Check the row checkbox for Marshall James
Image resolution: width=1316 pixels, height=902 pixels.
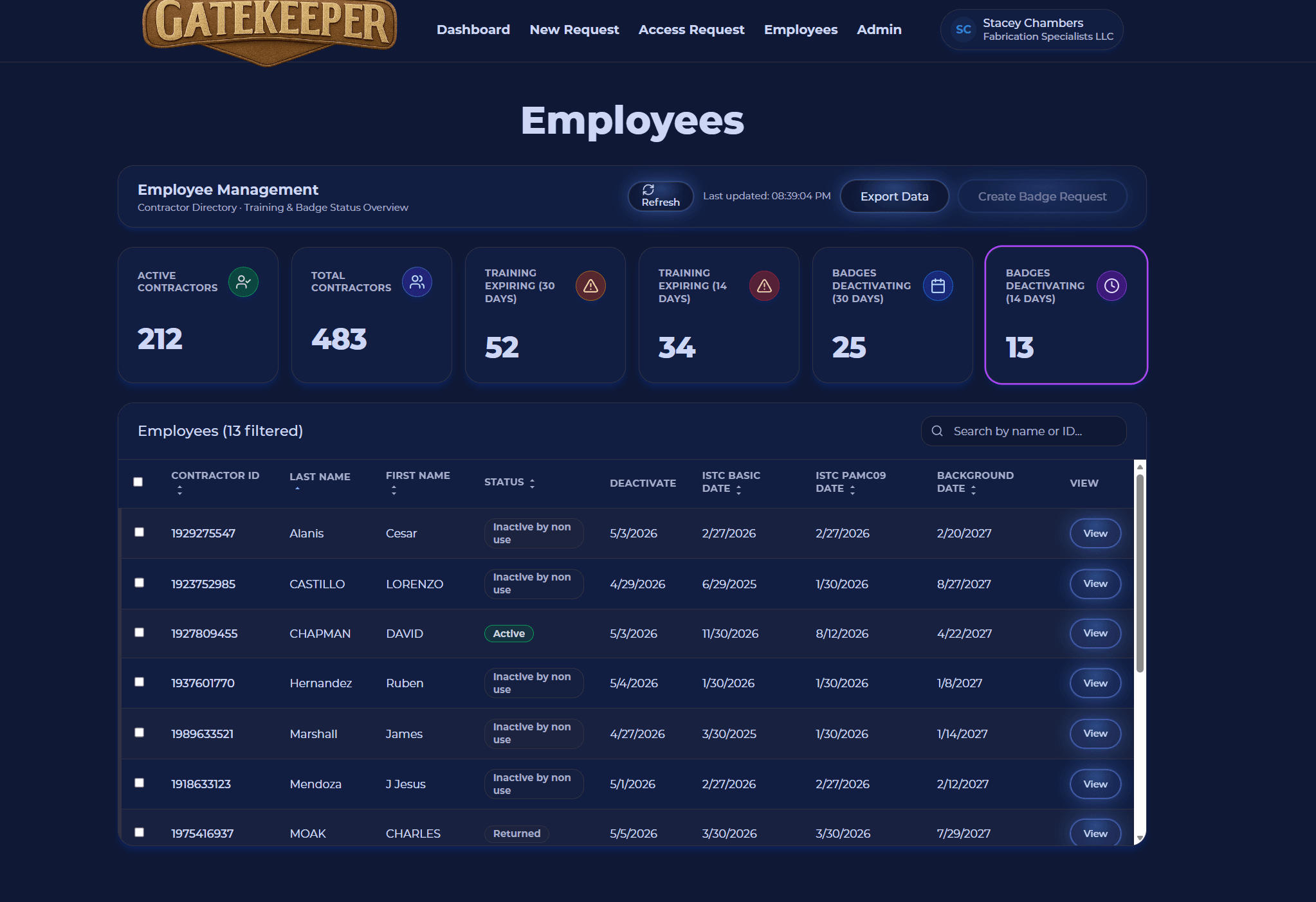point(139,732)
